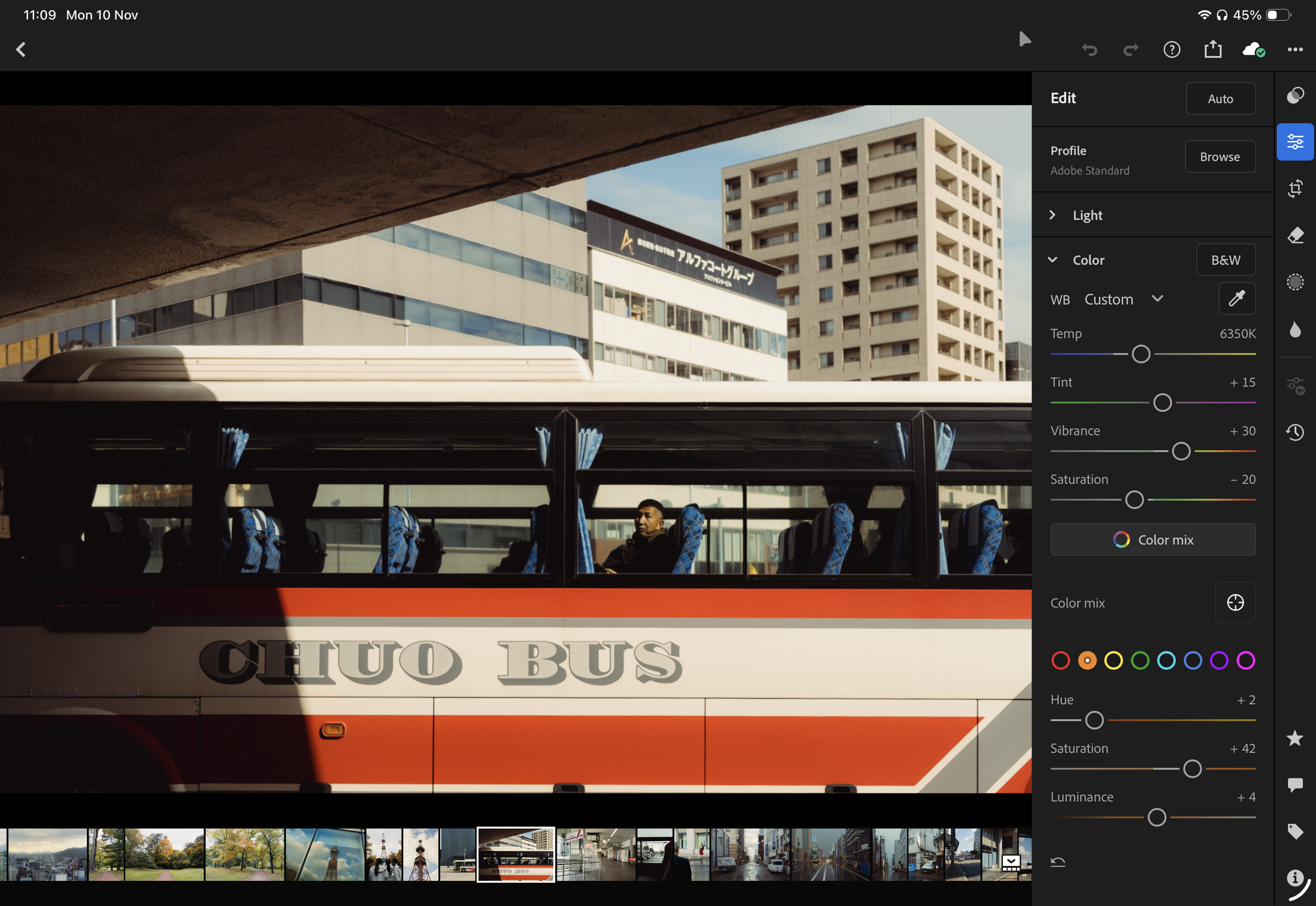Select the Healing eraser tool
The width and height of the screenshot is (1316, 906).
tap(1294, 235)
